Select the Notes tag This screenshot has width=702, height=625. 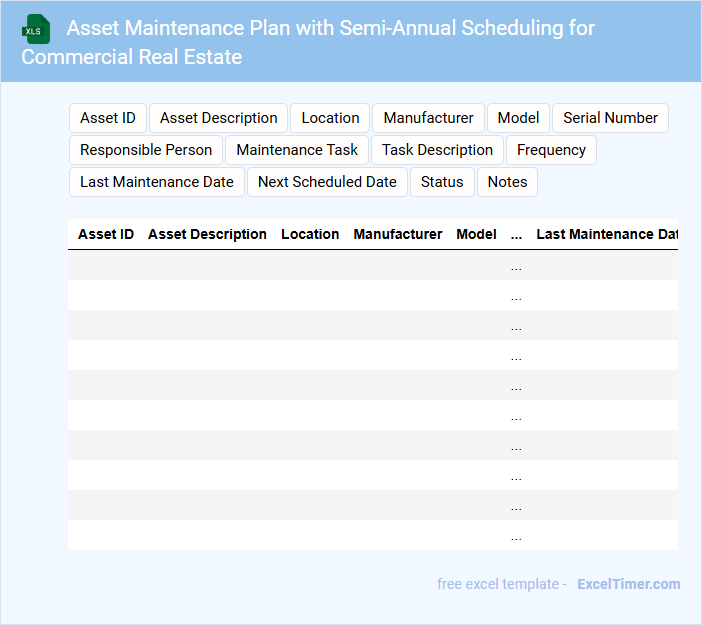pyautogui.click(x=507, y=182)
